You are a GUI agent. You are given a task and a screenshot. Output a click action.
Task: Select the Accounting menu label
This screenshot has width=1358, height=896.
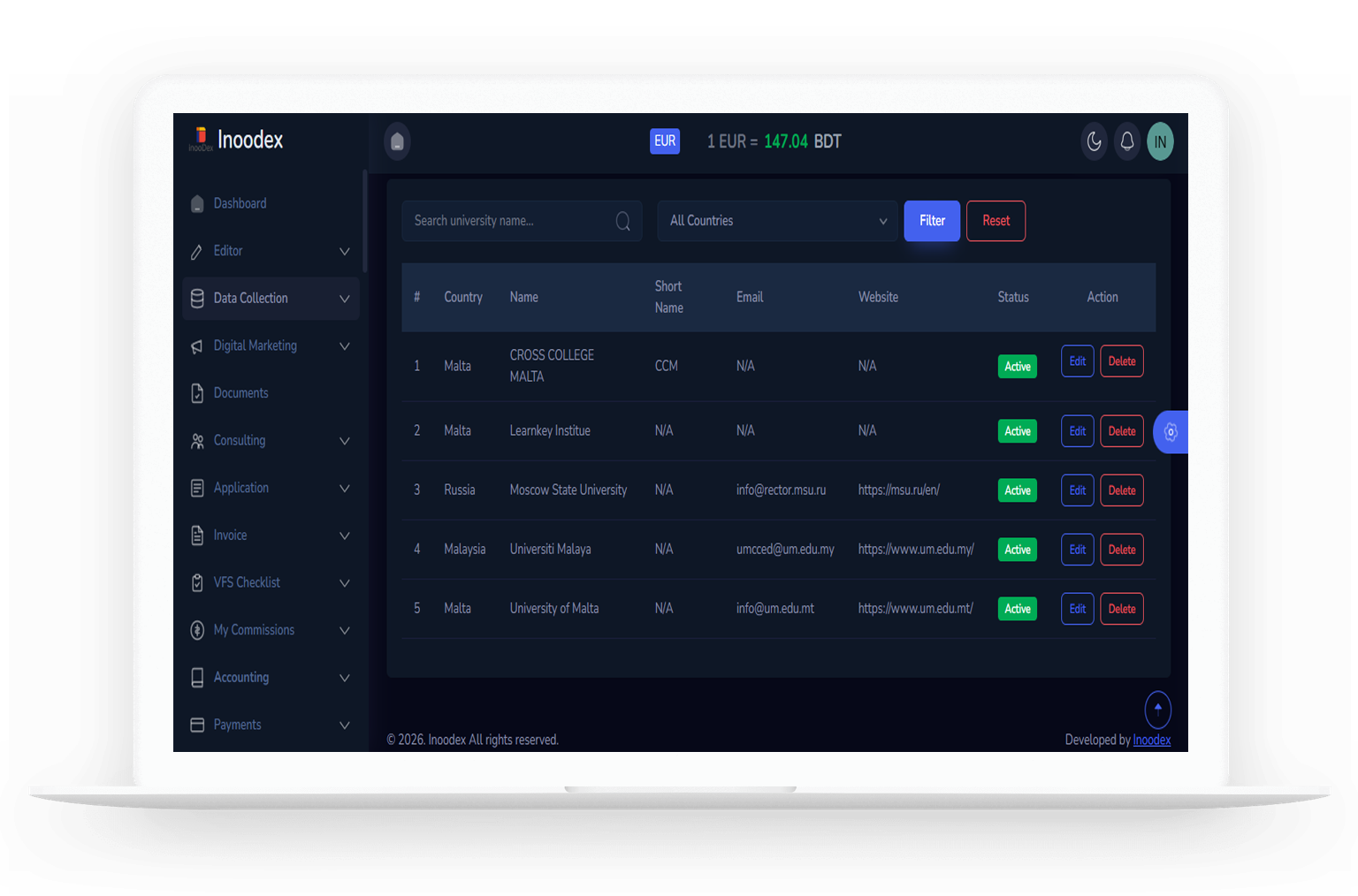point(241,677)
